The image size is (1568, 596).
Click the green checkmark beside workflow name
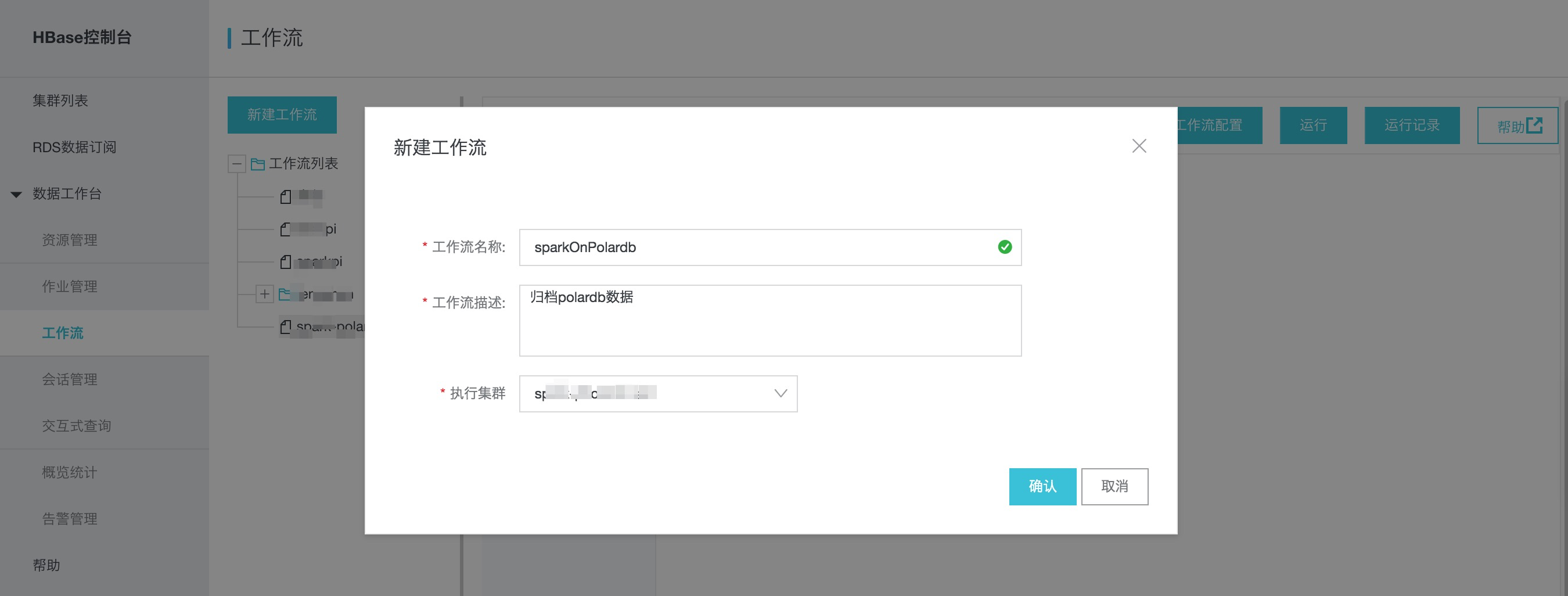pyautogui.click(x=1005, y=247)
